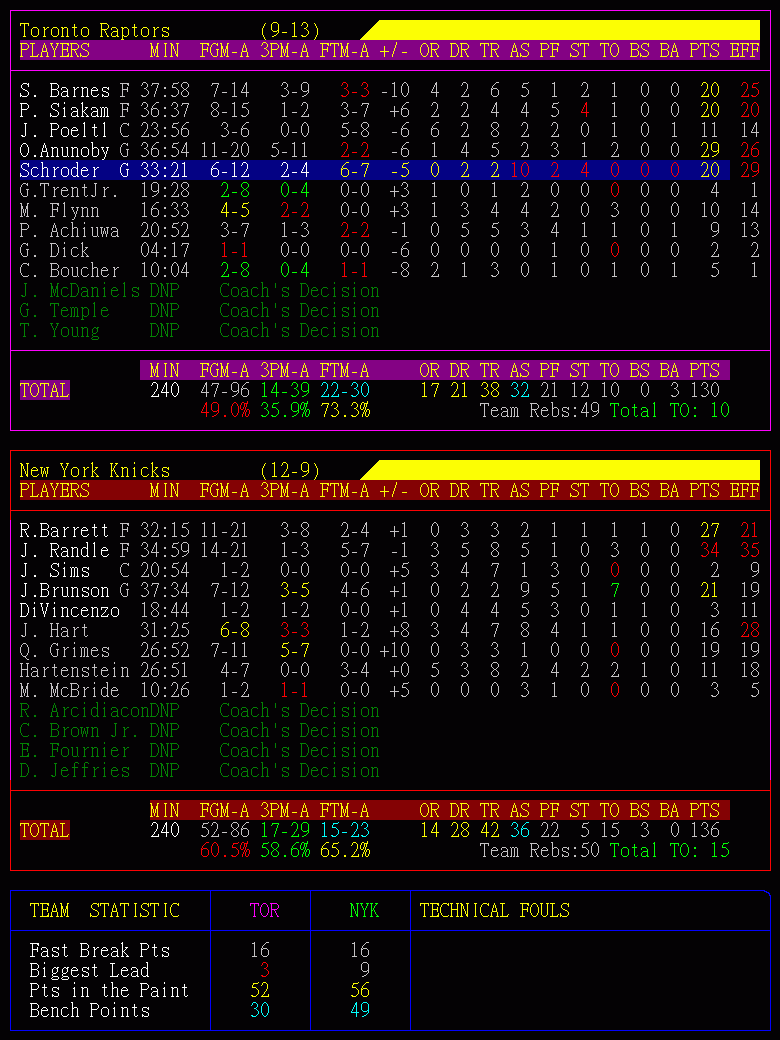
Task: Click Raptors header PLAYERS column label
Action: 54,50
